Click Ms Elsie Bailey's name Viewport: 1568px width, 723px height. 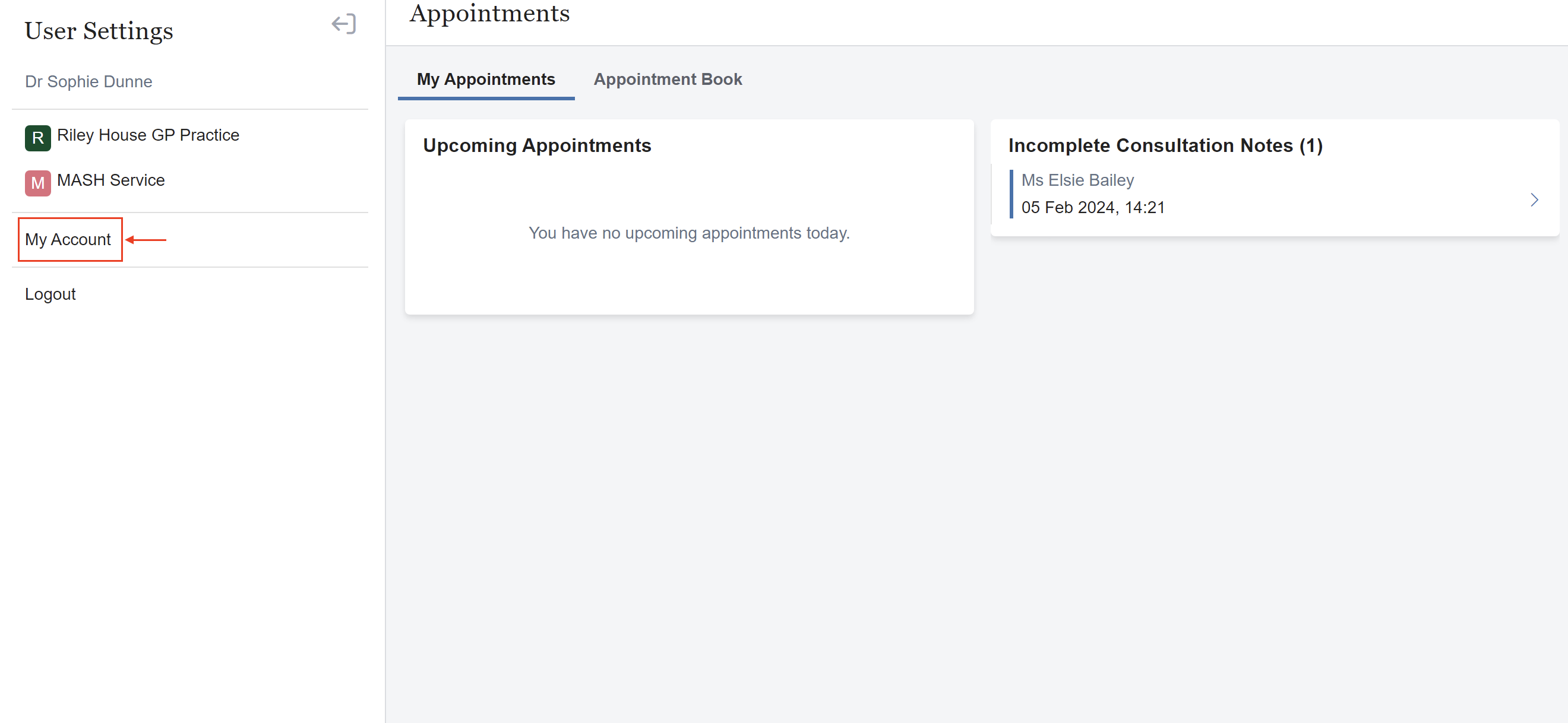[1077, 179]
